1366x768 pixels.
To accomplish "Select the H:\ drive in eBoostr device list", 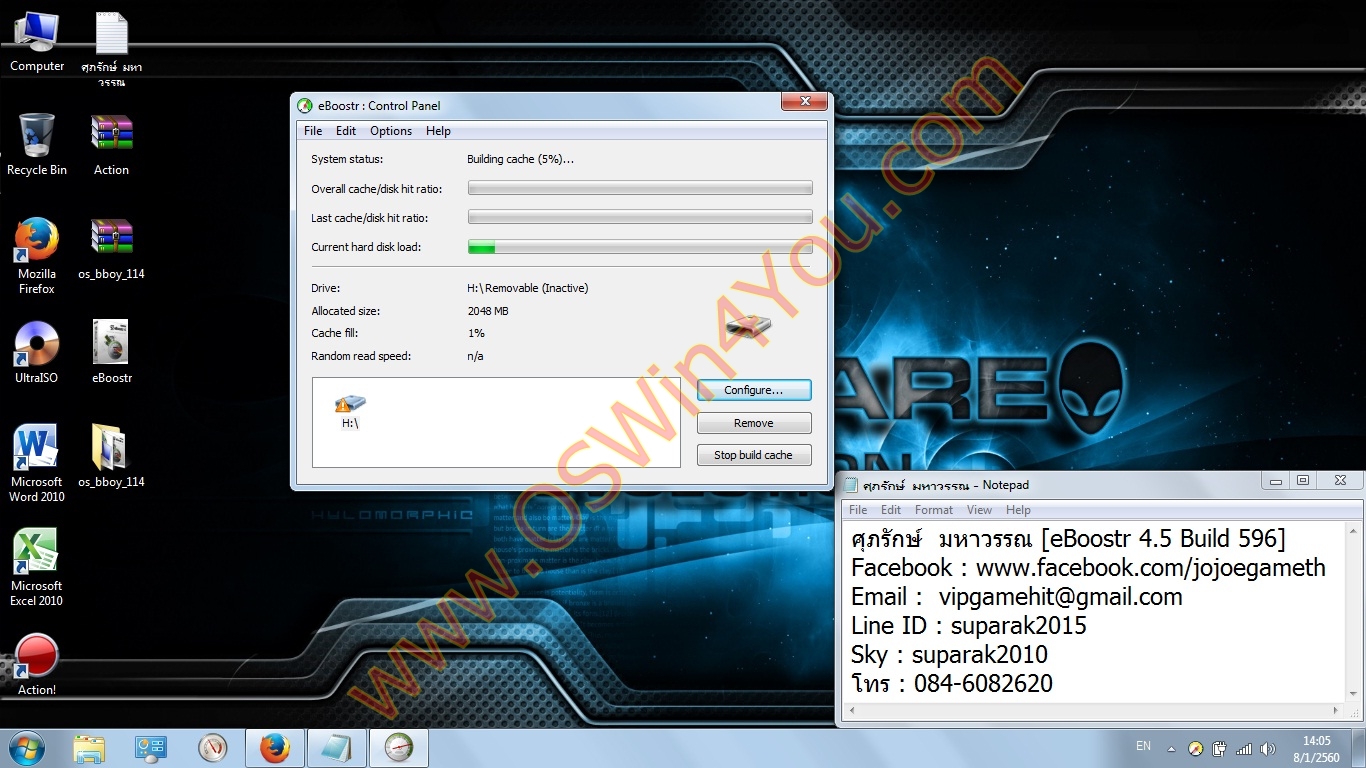I will click(350, 411).
